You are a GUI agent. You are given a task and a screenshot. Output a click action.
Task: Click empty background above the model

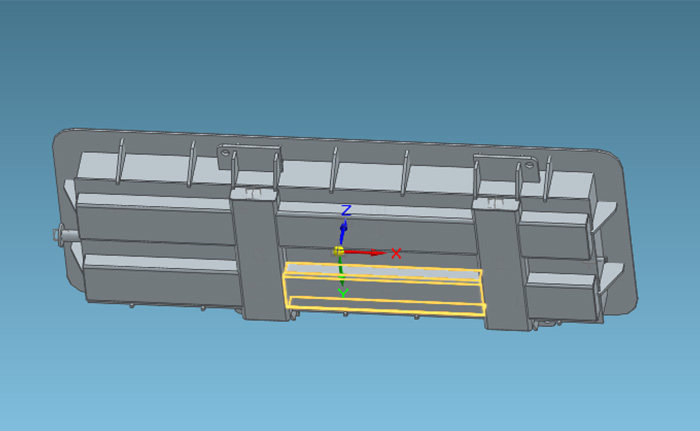pos(350,60)
